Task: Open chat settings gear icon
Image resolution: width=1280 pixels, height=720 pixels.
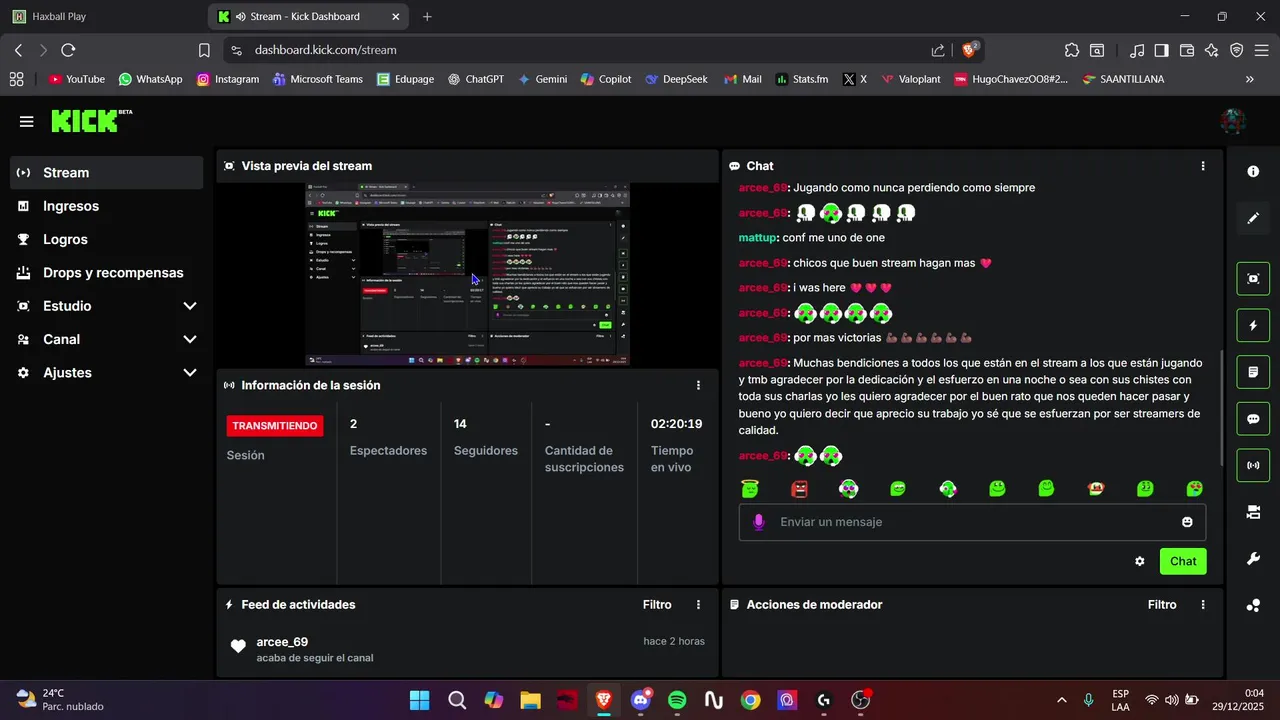Action: [x=1139, y=562]
